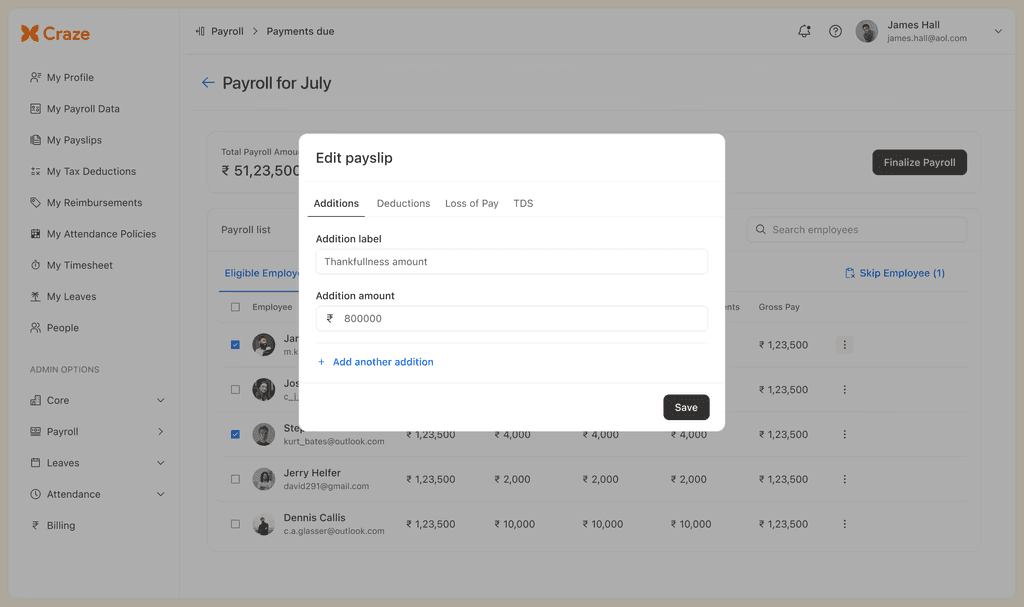
Task: Uncheck Stephanie's row checkbox
Action: [235, 434]
